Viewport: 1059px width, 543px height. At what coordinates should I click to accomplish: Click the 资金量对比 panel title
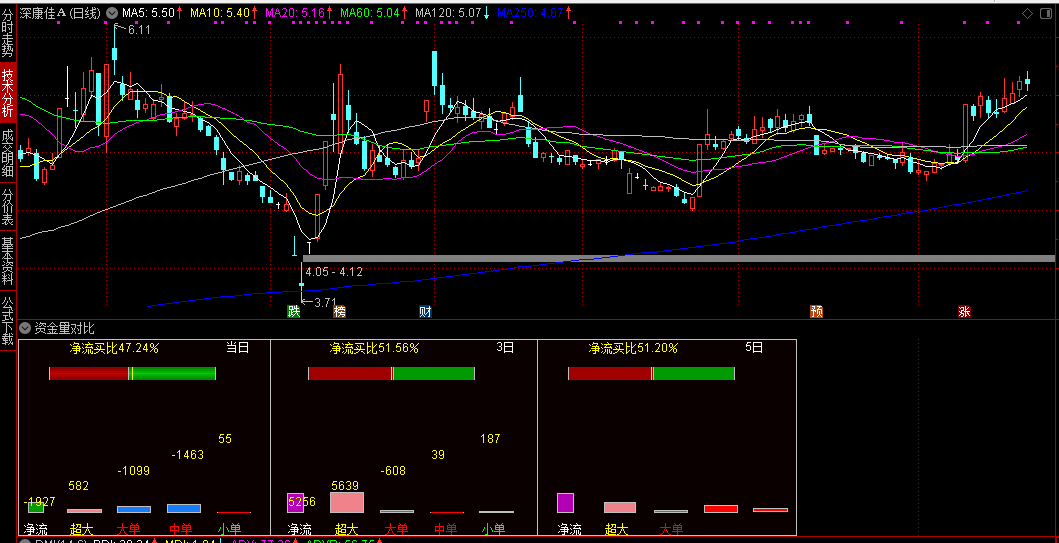[x=64, y=329]
